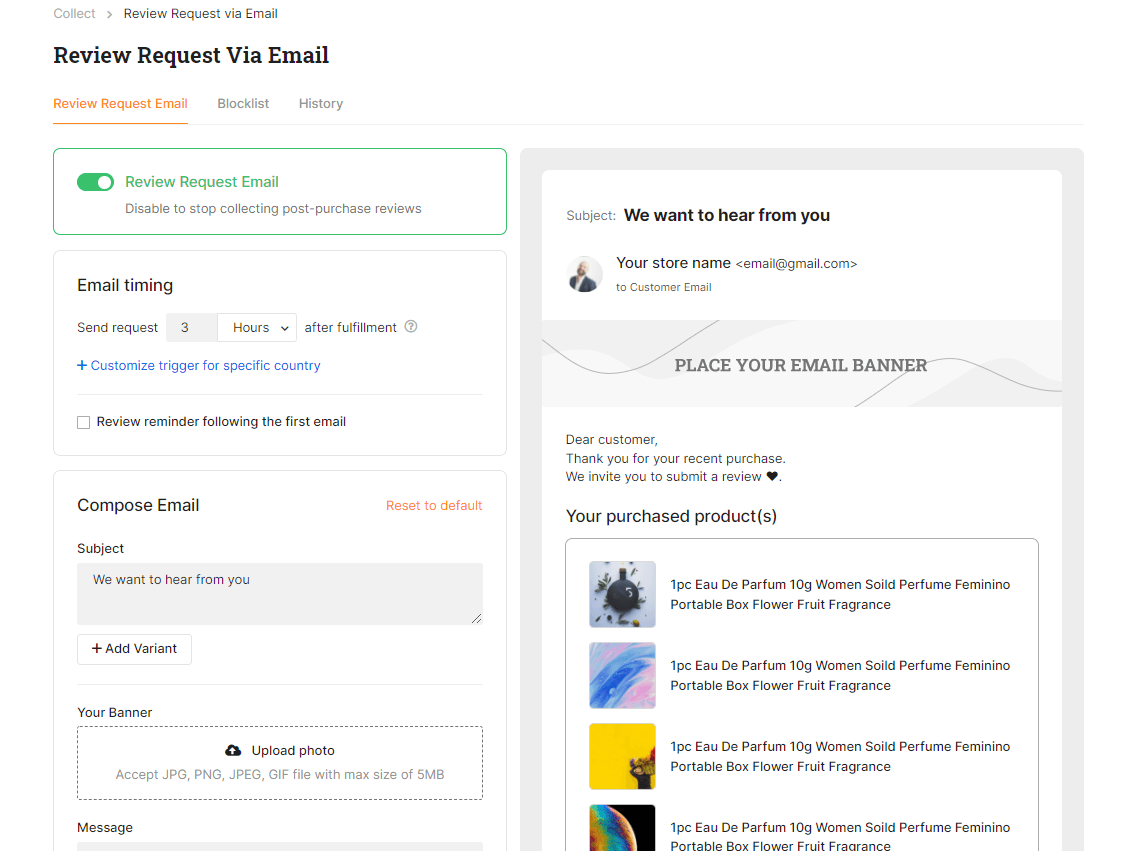Open the Hours time unit dropdown
1122x851 pixels.
[x=256, y=327]
